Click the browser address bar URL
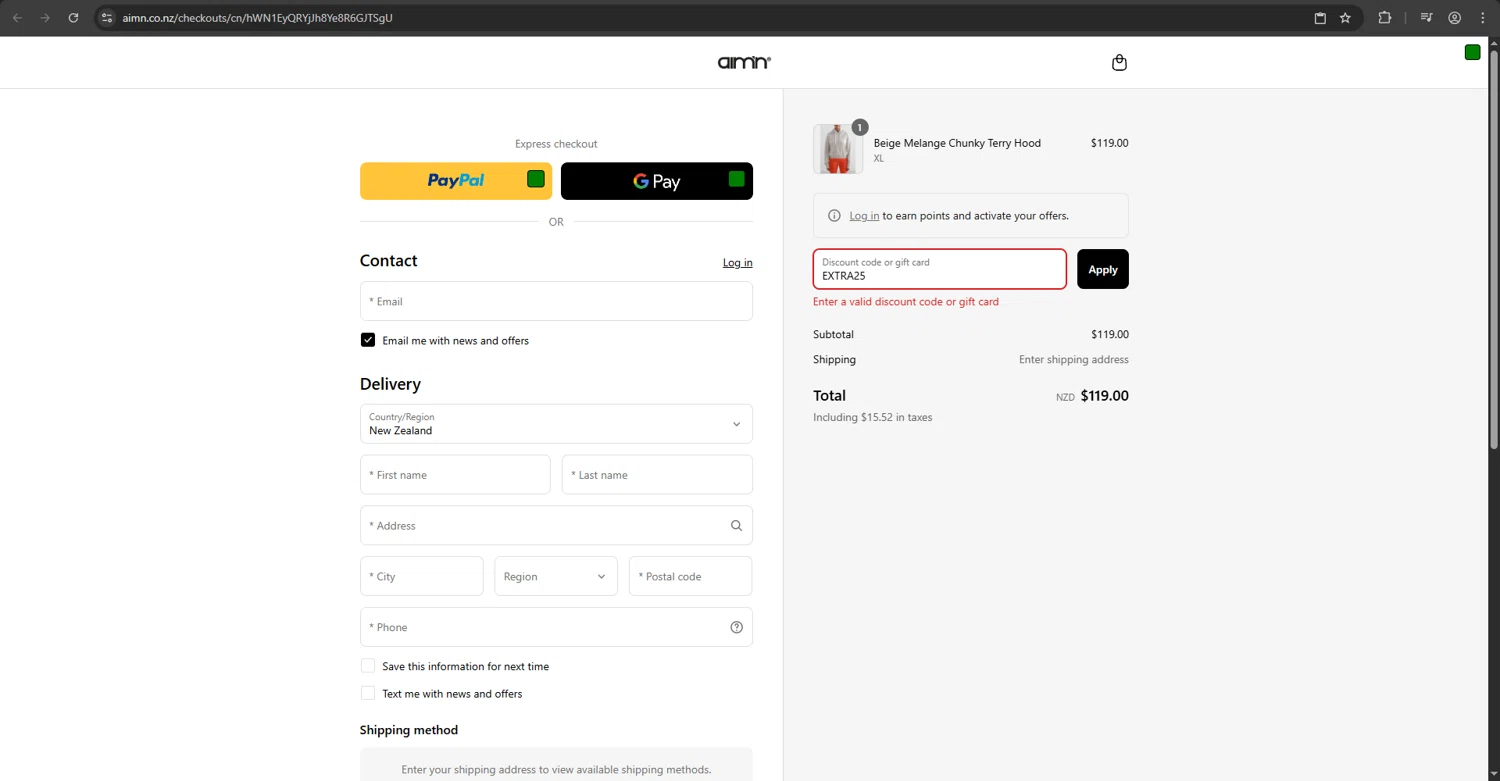This screenshot has width=1500, height=781. (x=258, y=18)
